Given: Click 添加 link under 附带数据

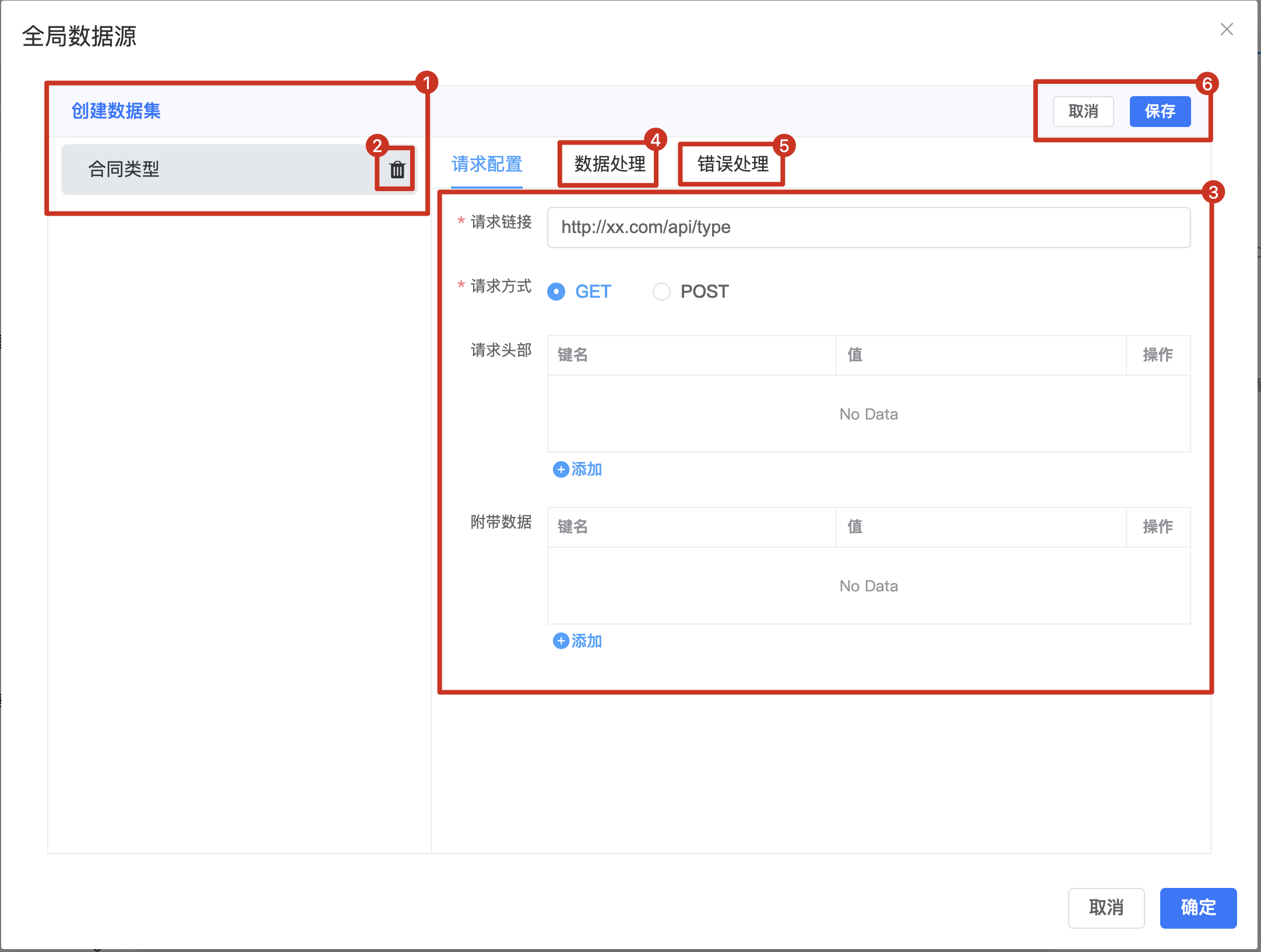Looking at the screenshot, I should [x=586, y=641].
